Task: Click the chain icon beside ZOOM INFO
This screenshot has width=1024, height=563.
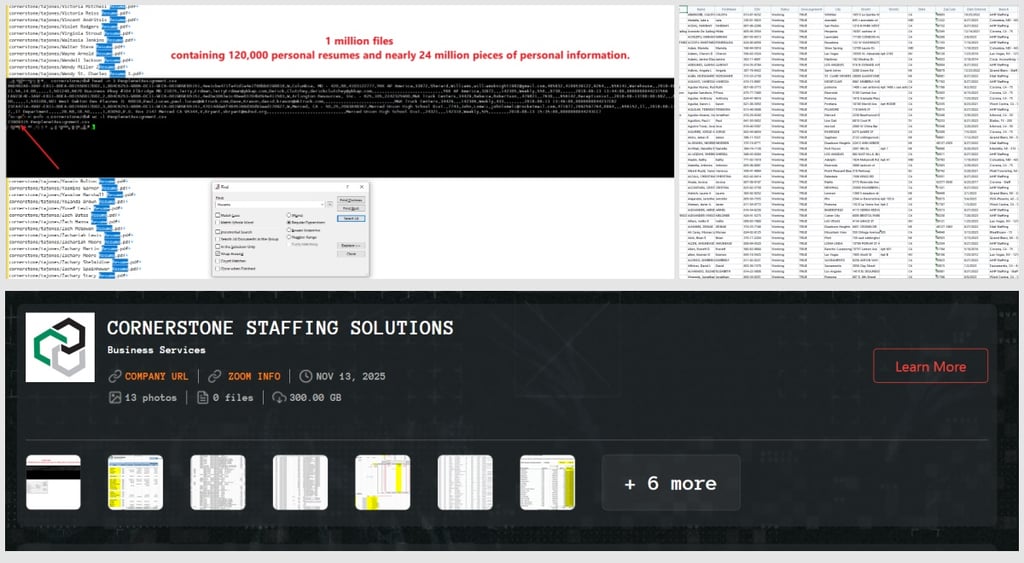Action: 214,376
